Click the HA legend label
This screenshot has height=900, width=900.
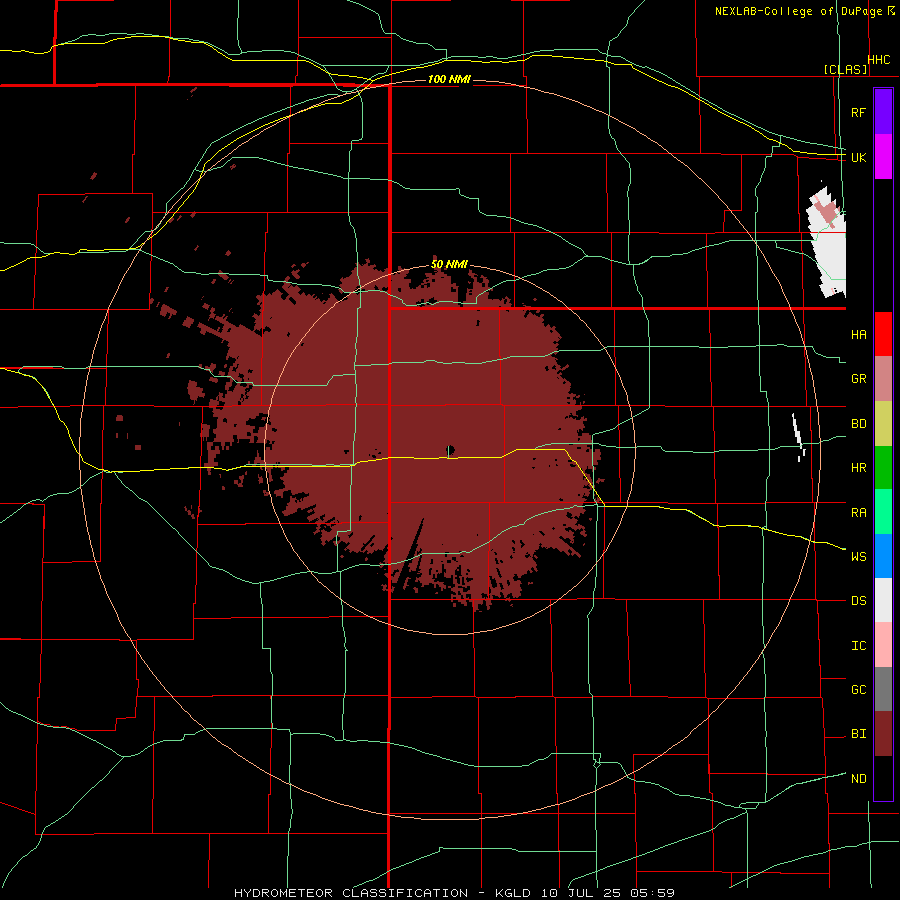[x=858, y=334]
